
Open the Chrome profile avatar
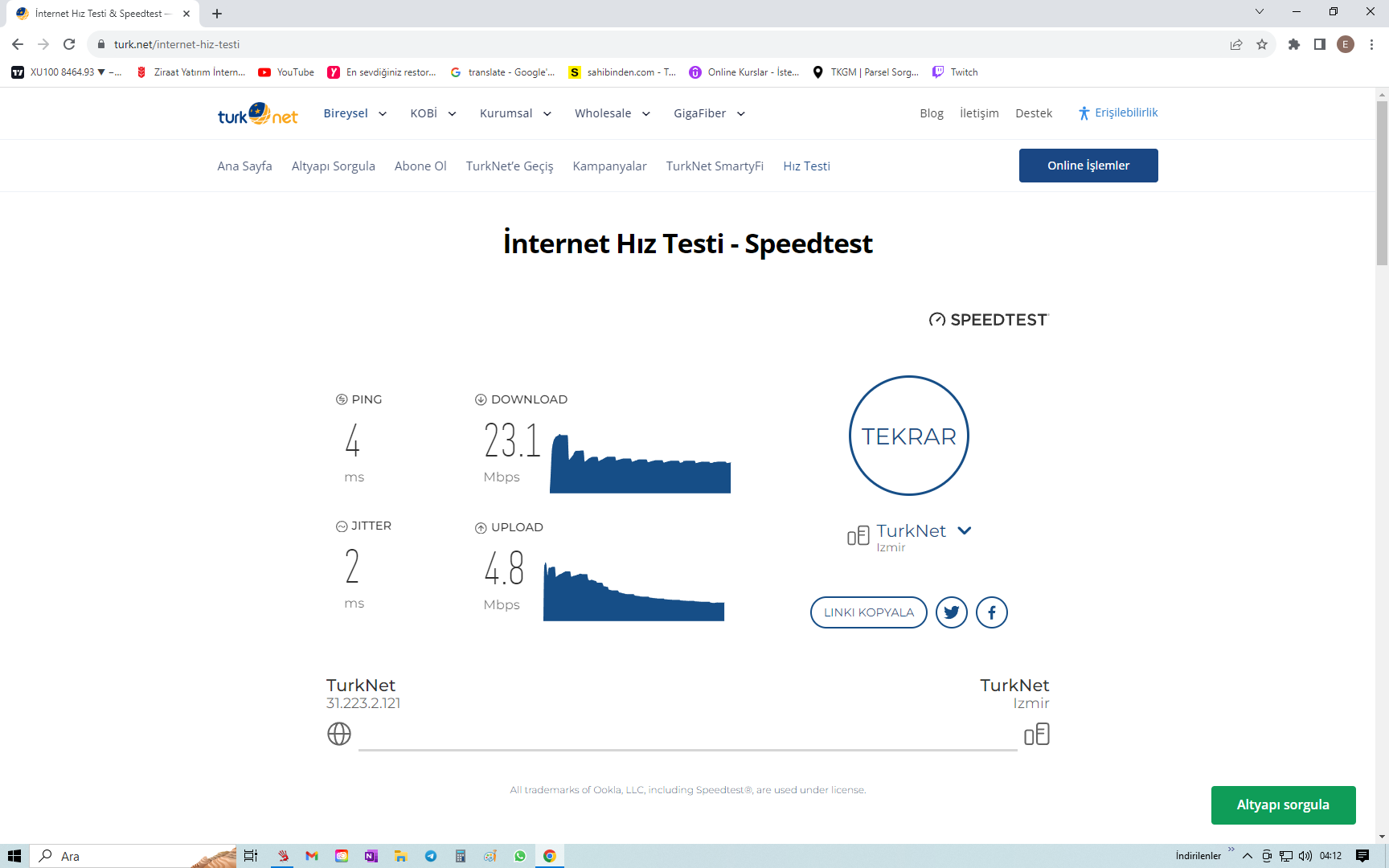pos(1346,44)
